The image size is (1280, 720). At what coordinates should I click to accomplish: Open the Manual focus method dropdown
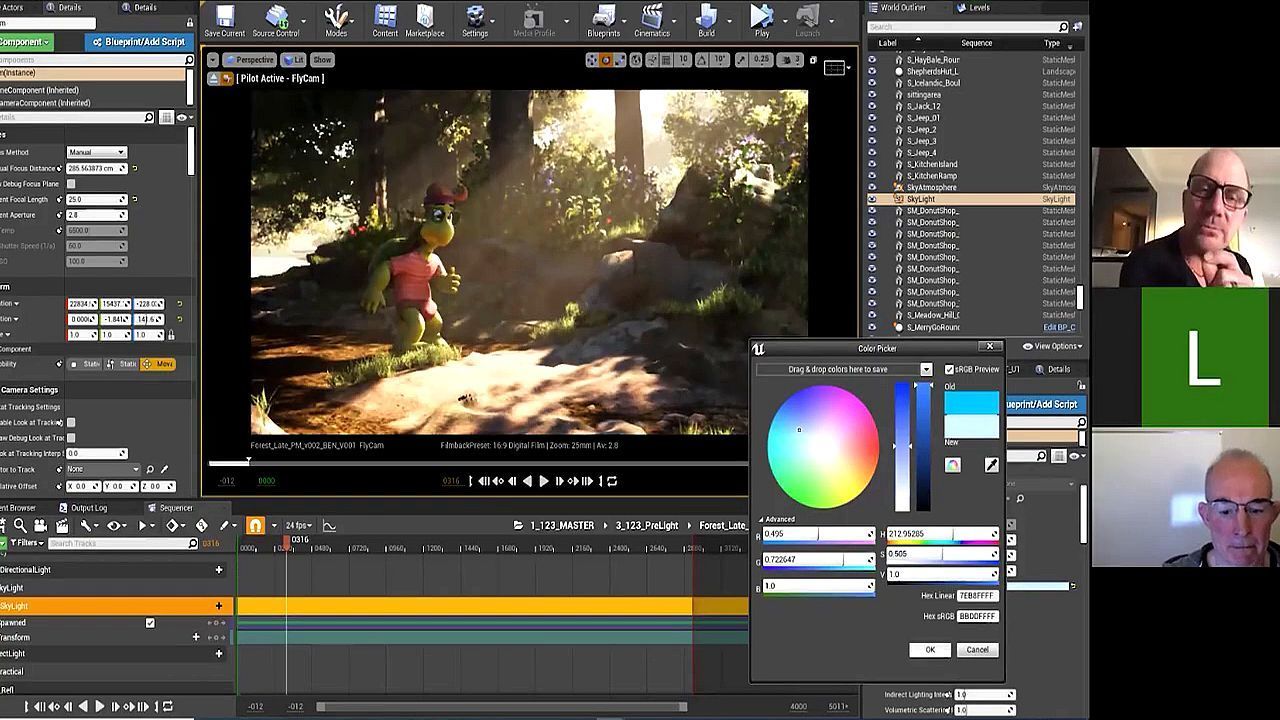pyautogui.click(x=97, y=152)
